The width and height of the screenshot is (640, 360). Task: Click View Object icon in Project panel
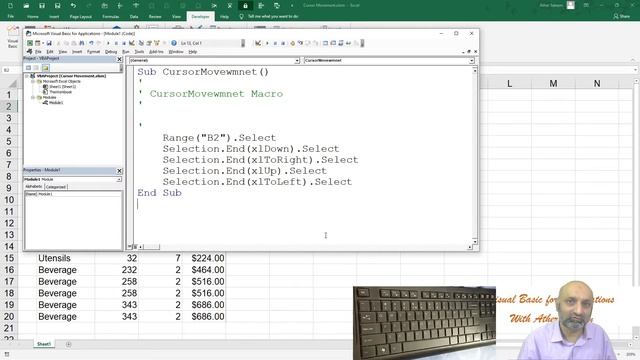[x=36, y=68]
